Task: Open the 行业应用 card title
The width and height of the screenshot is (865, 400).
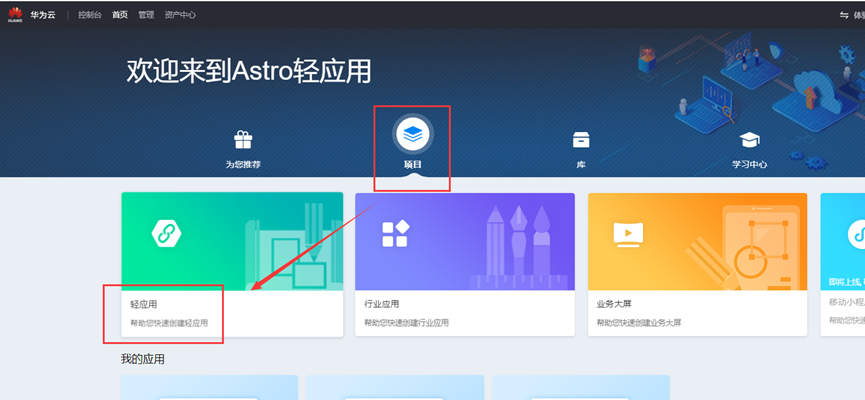Action: pos(382,304)
